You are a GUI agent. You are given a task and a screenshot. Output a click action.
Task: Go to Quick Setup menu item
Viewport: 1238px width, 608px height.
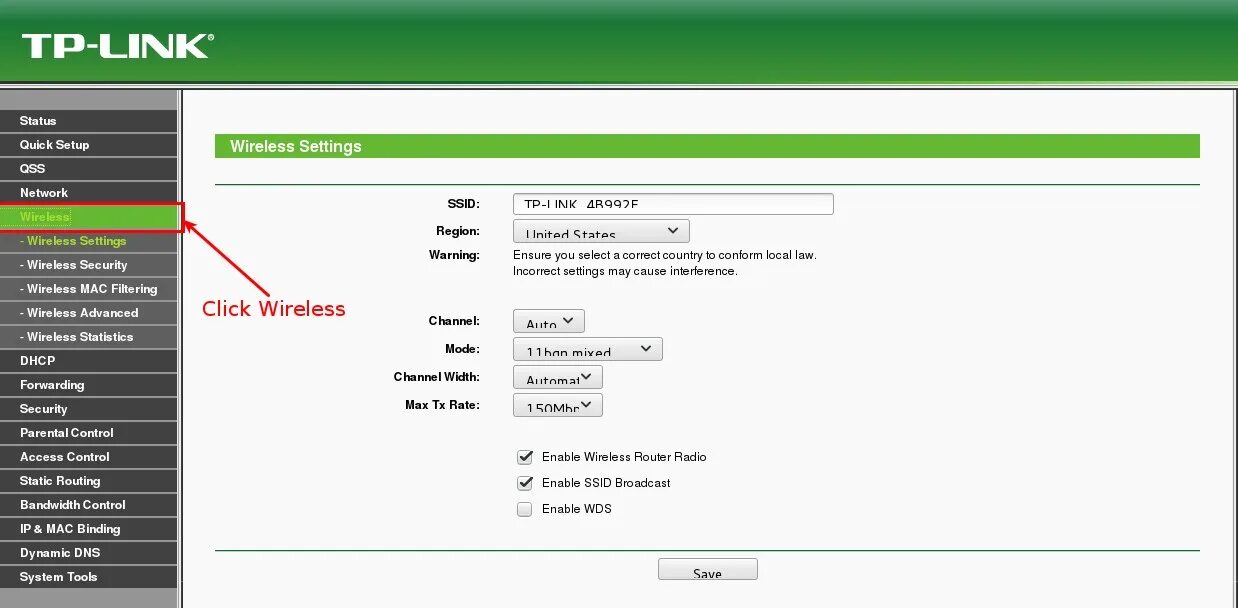click(88, 145)
